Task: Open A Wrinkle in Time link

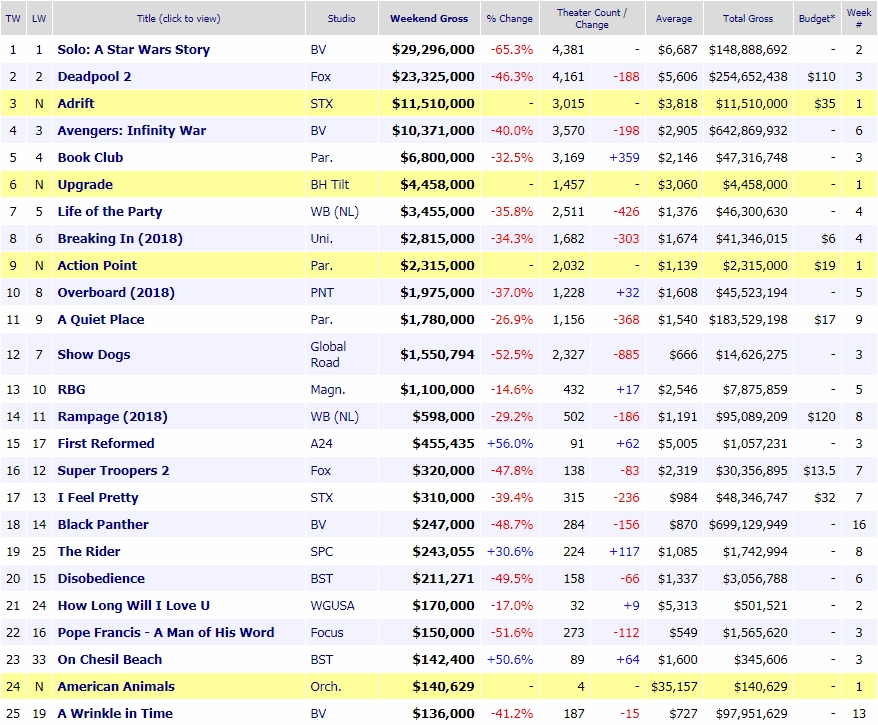Action: pos(115,713)
